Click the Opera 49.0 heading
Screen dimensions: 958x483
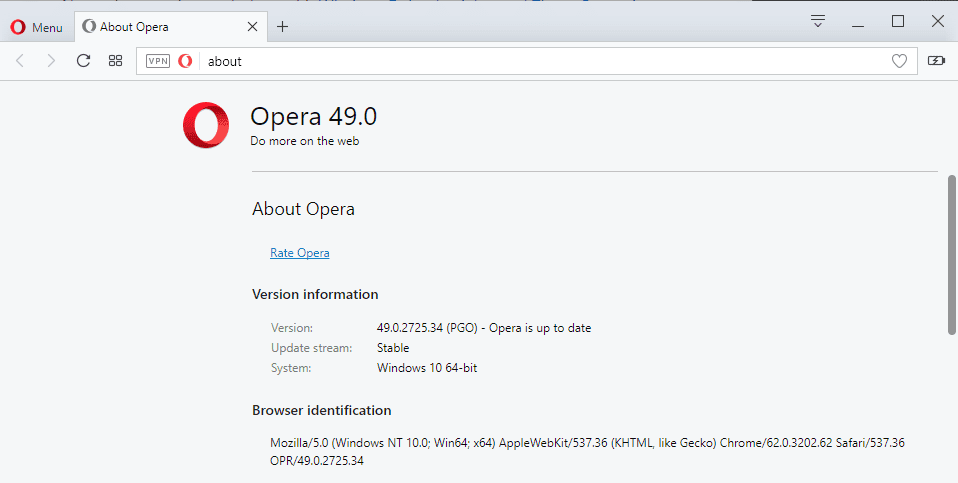[313, 116]
